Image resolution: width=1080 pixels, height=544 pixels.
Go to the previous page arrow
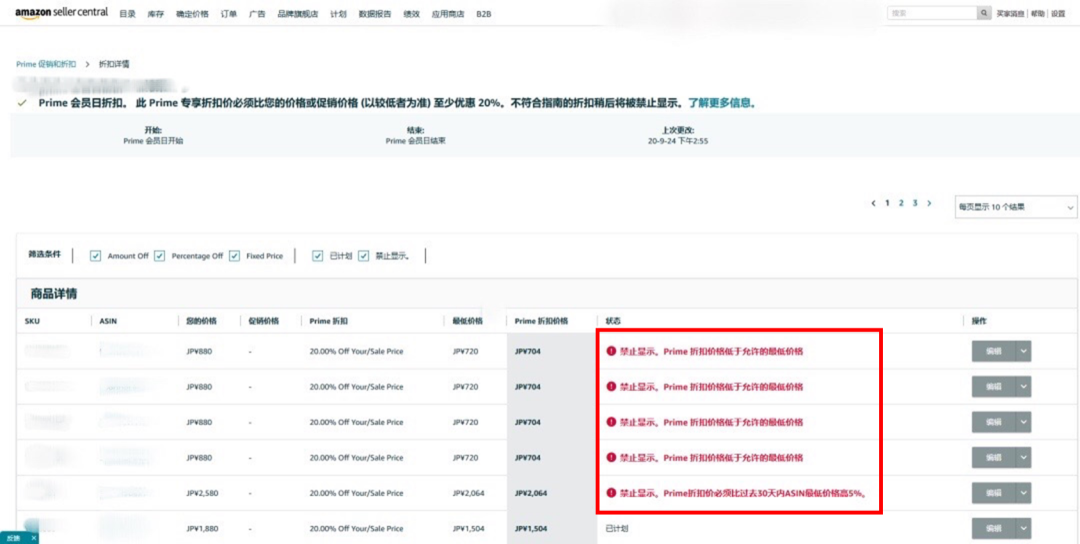[873, 203]
